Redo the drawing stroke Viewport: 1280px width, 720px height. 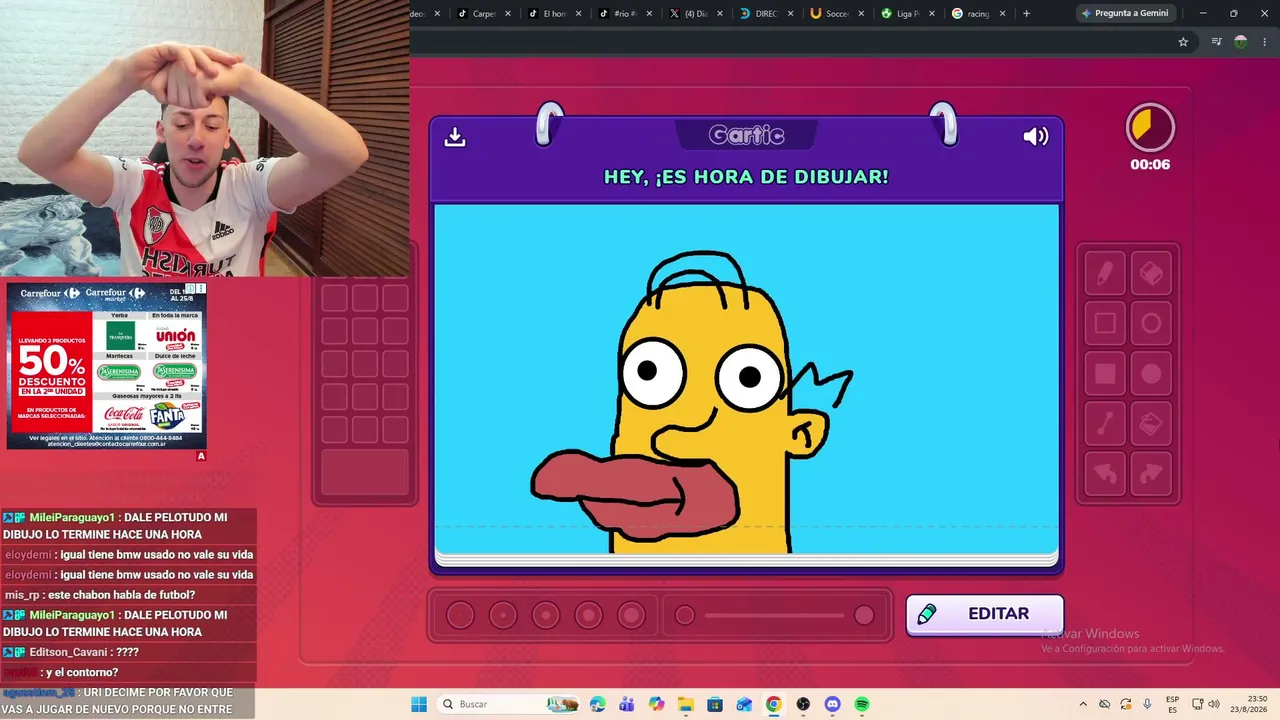tap(1151, 474)
